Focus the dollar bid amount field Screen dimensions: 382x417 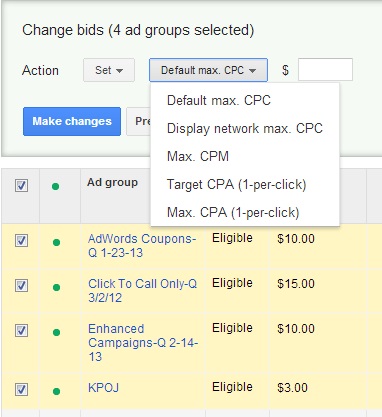tap(325, 70)
